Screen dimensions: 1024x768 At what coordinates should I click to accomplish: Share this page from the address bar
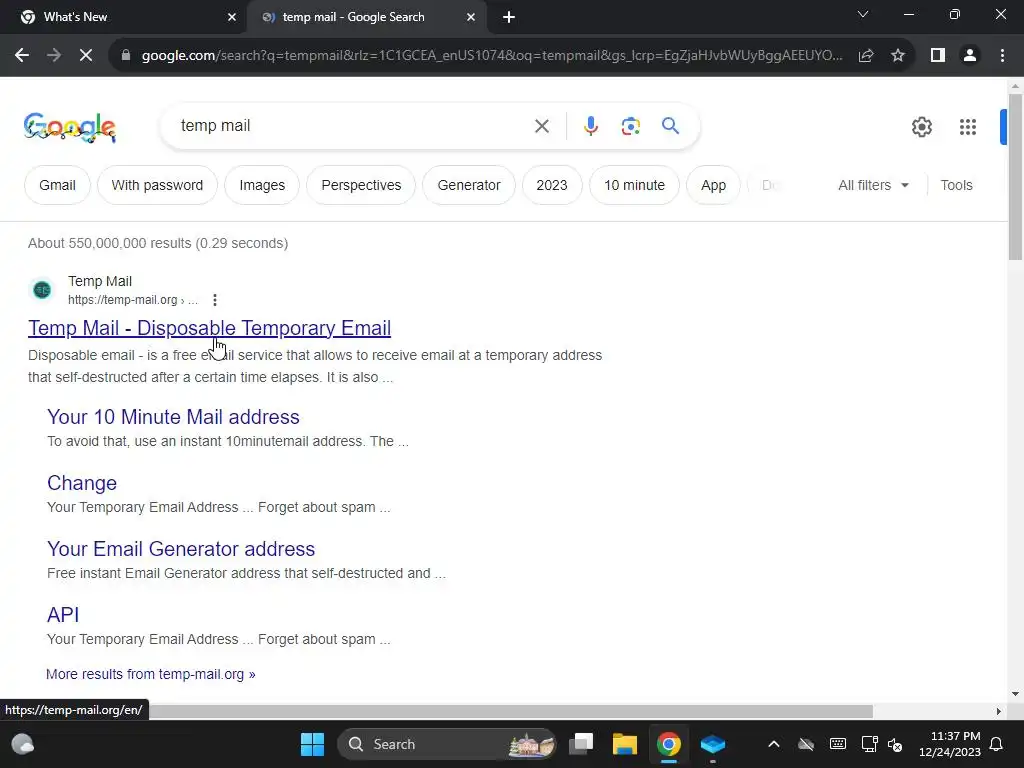(x=866, y=56)
